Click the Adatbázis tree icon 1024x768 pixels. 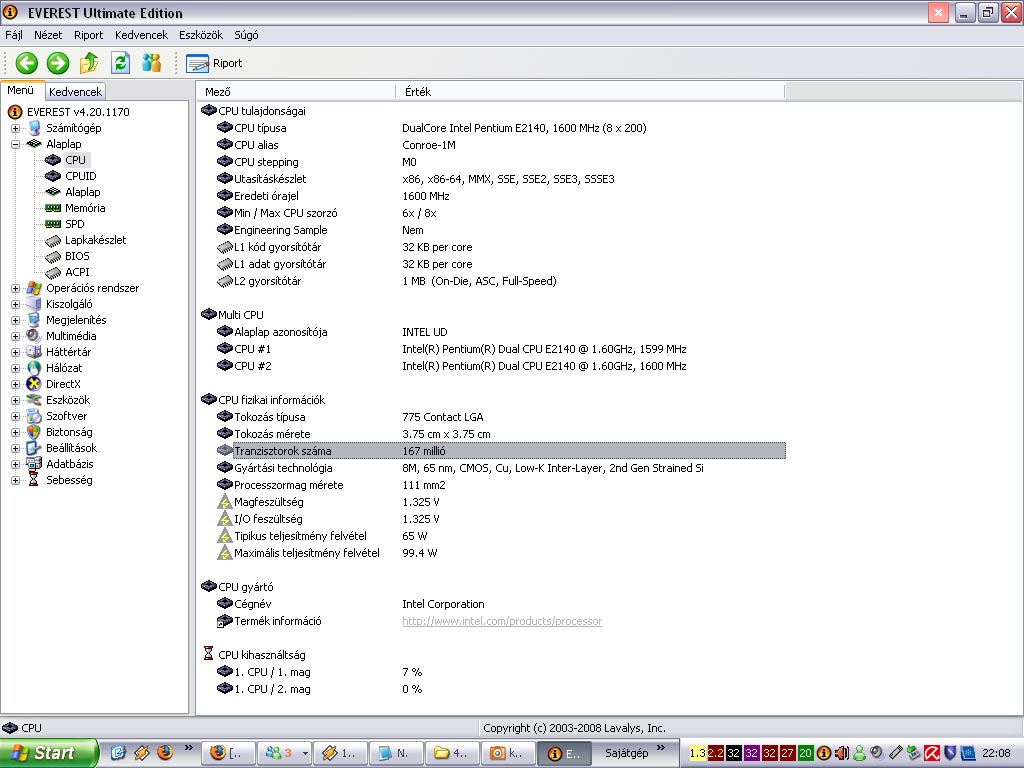pos(34,464)
